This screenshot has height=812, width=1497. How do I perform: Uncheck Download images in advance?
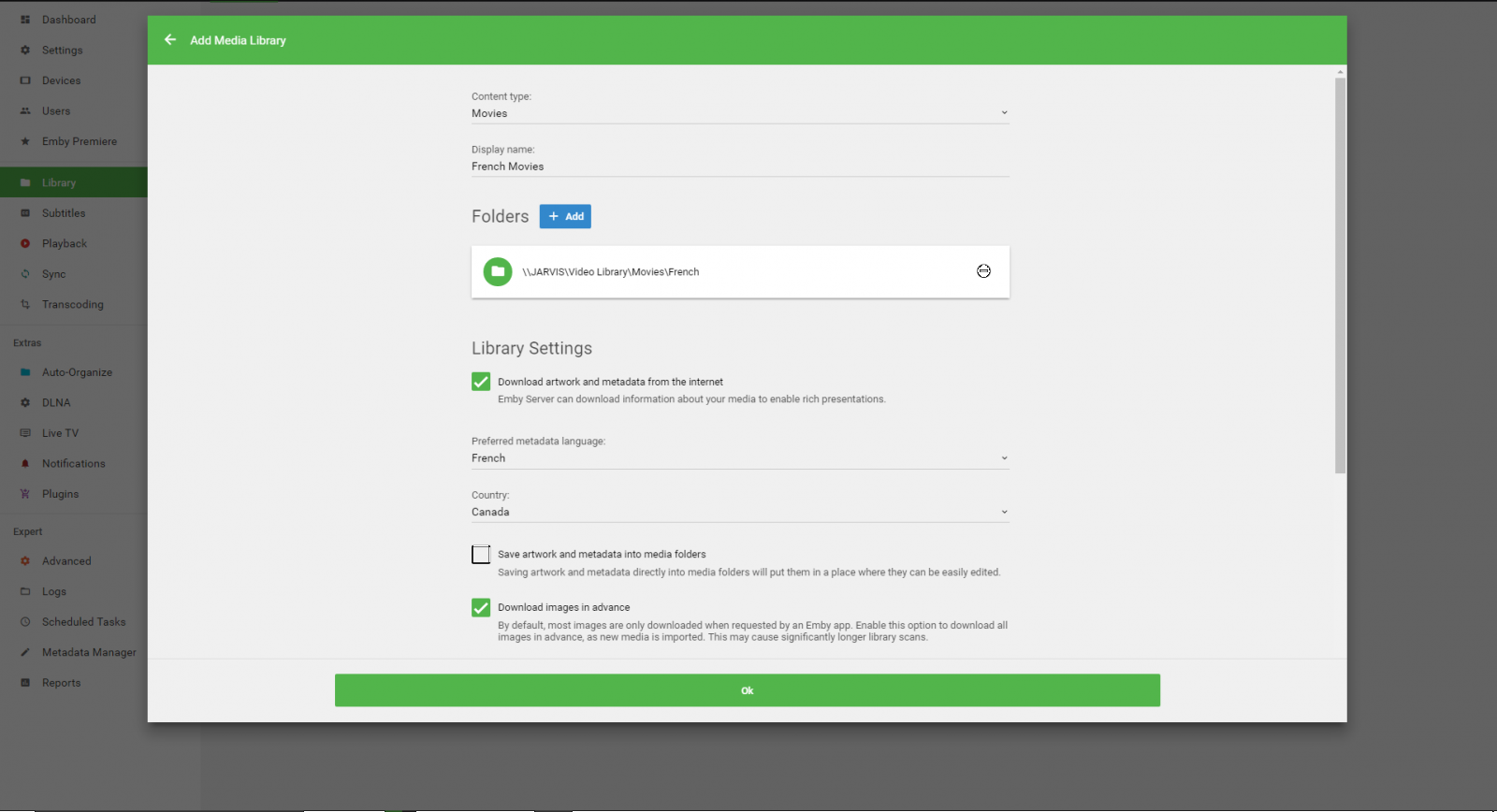(x=481, y=608)
